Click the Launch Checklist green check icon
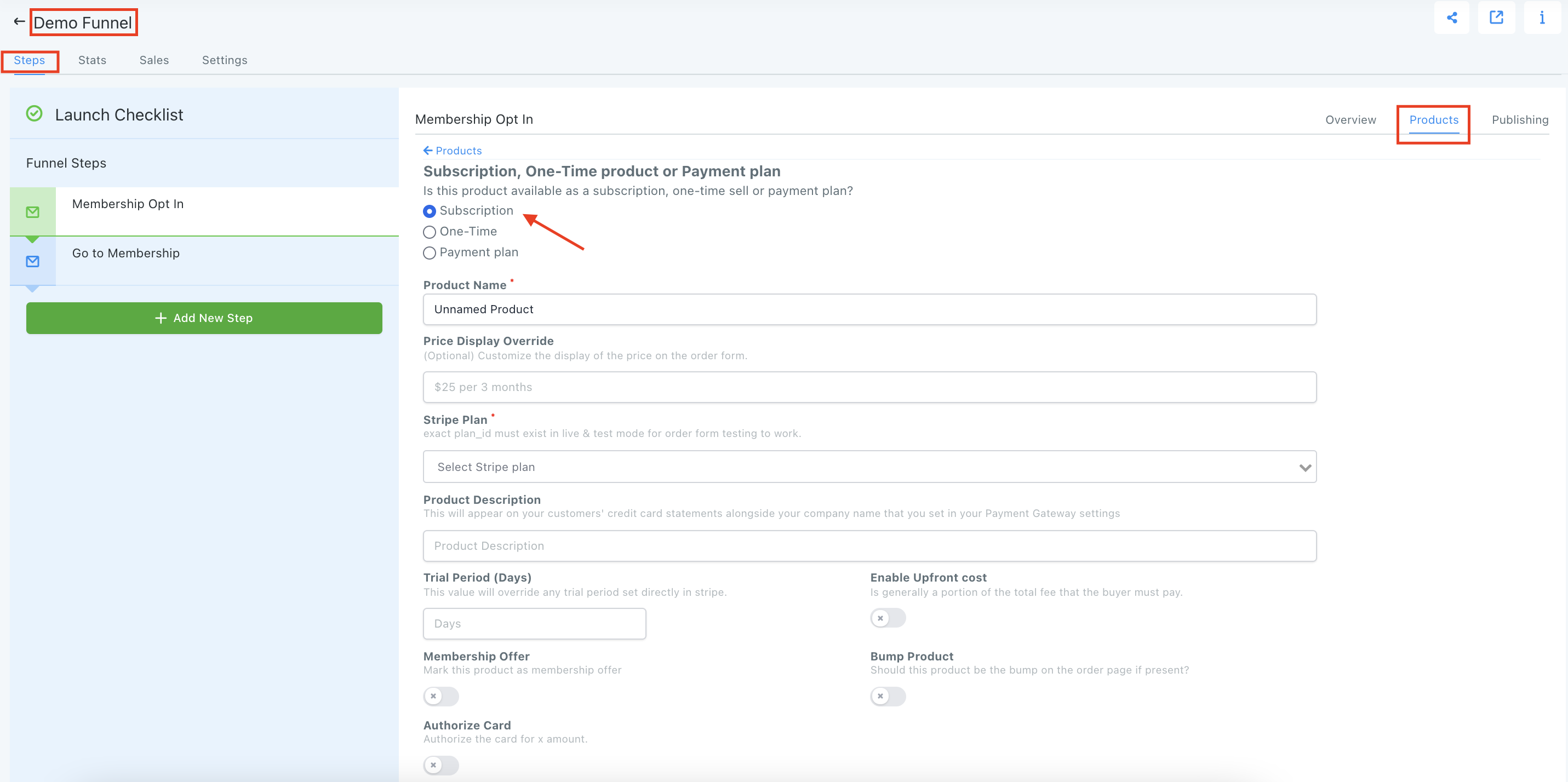Image resolution: width=1568 pixels, height=782 pixels. 34,114
